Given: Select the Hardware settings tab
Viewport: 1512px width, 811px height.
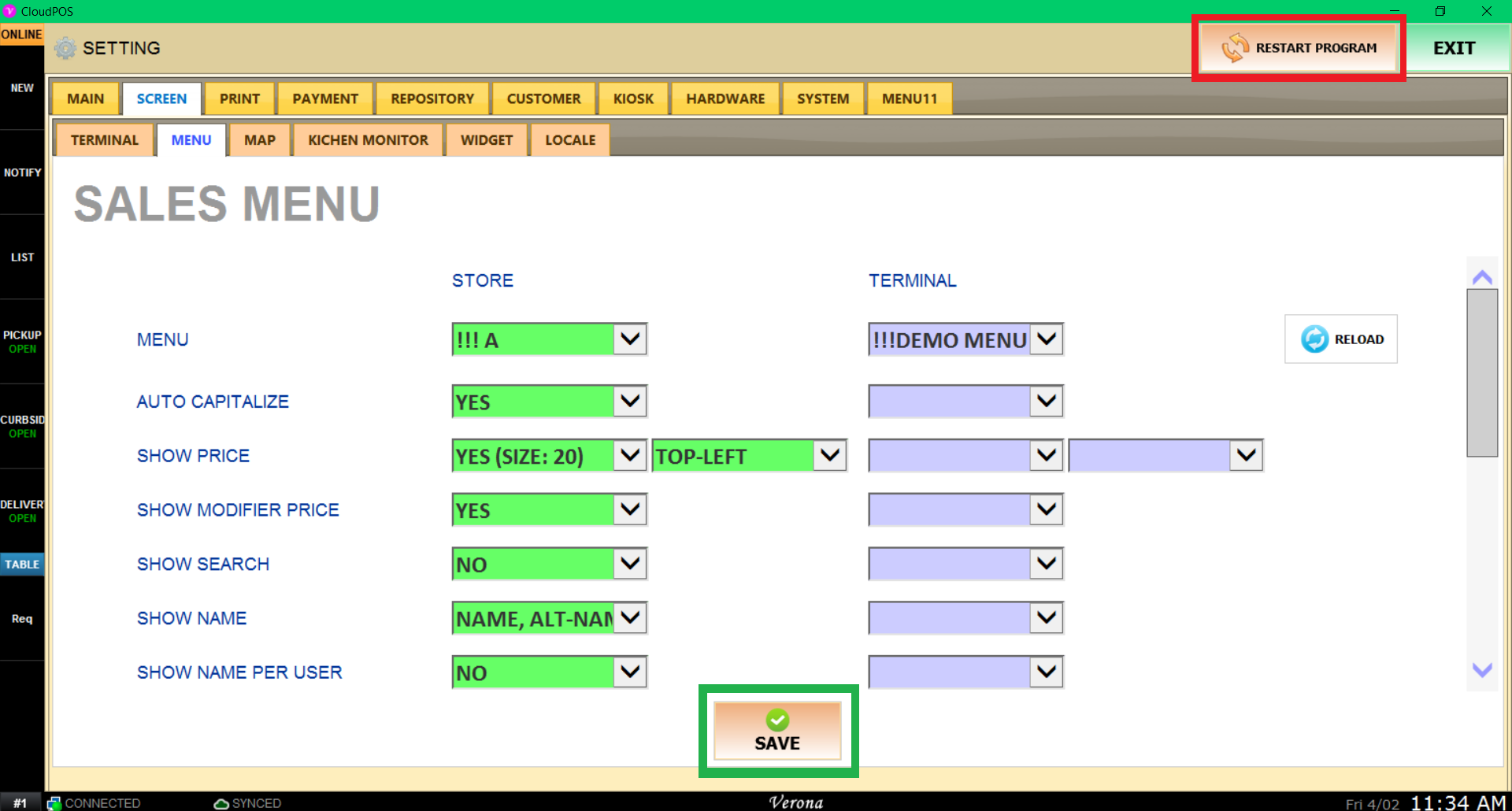Looking at the screenshot, I should (x=724, y=98).
